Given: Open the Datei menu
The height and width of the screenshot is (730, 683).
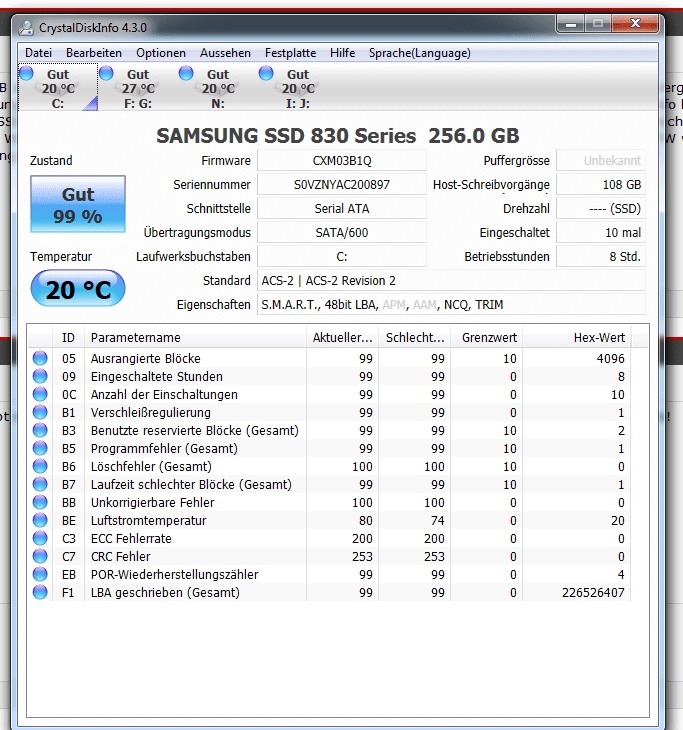Looking at the screenshot, I should pos(38,53).
